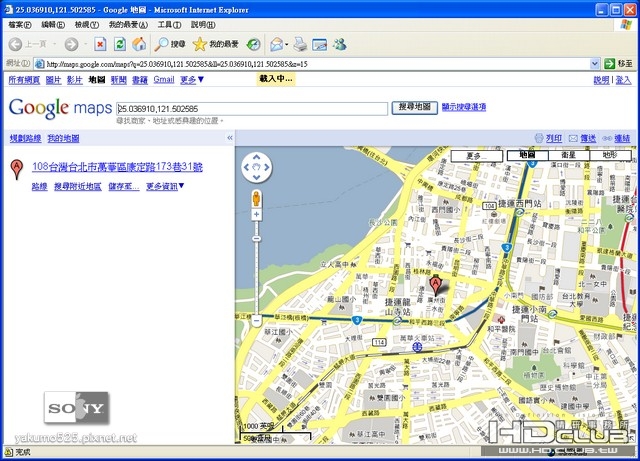This screenshot has width=640, height=461.
Task: Open the 檢視(V) menu
Action: tap(87, 25)
